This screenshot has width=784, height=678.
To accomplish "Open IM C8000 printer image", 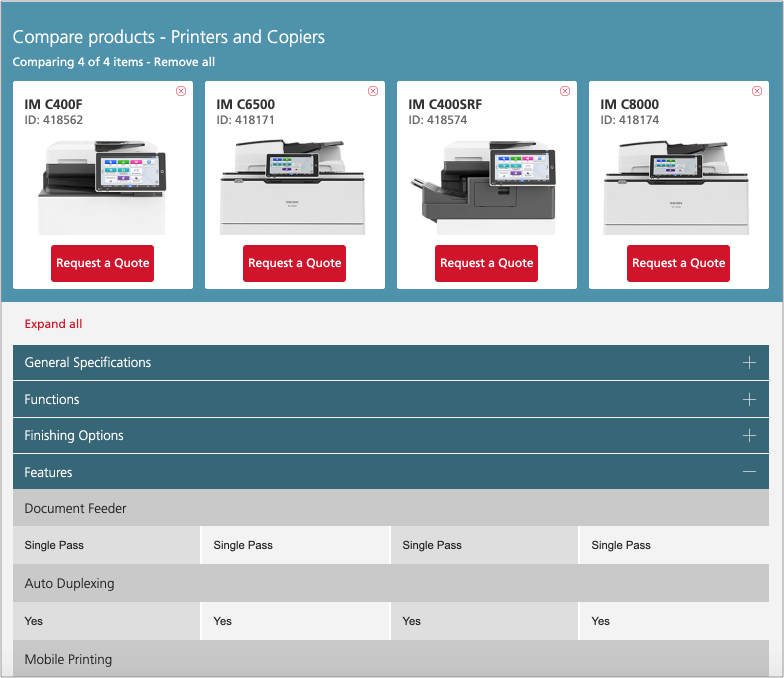I will pos(676,187).
